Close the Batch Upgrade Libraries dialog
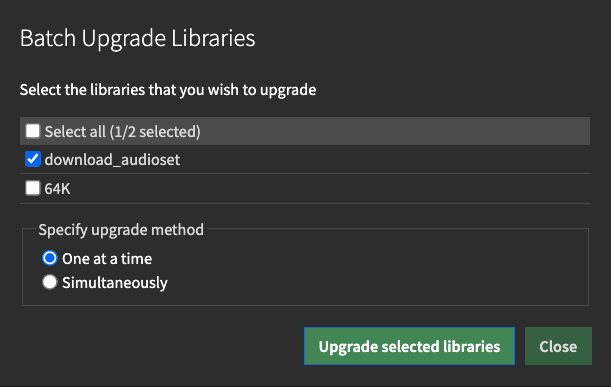The width and height of the screenshot is (611, 387). [x=558, y=346]
